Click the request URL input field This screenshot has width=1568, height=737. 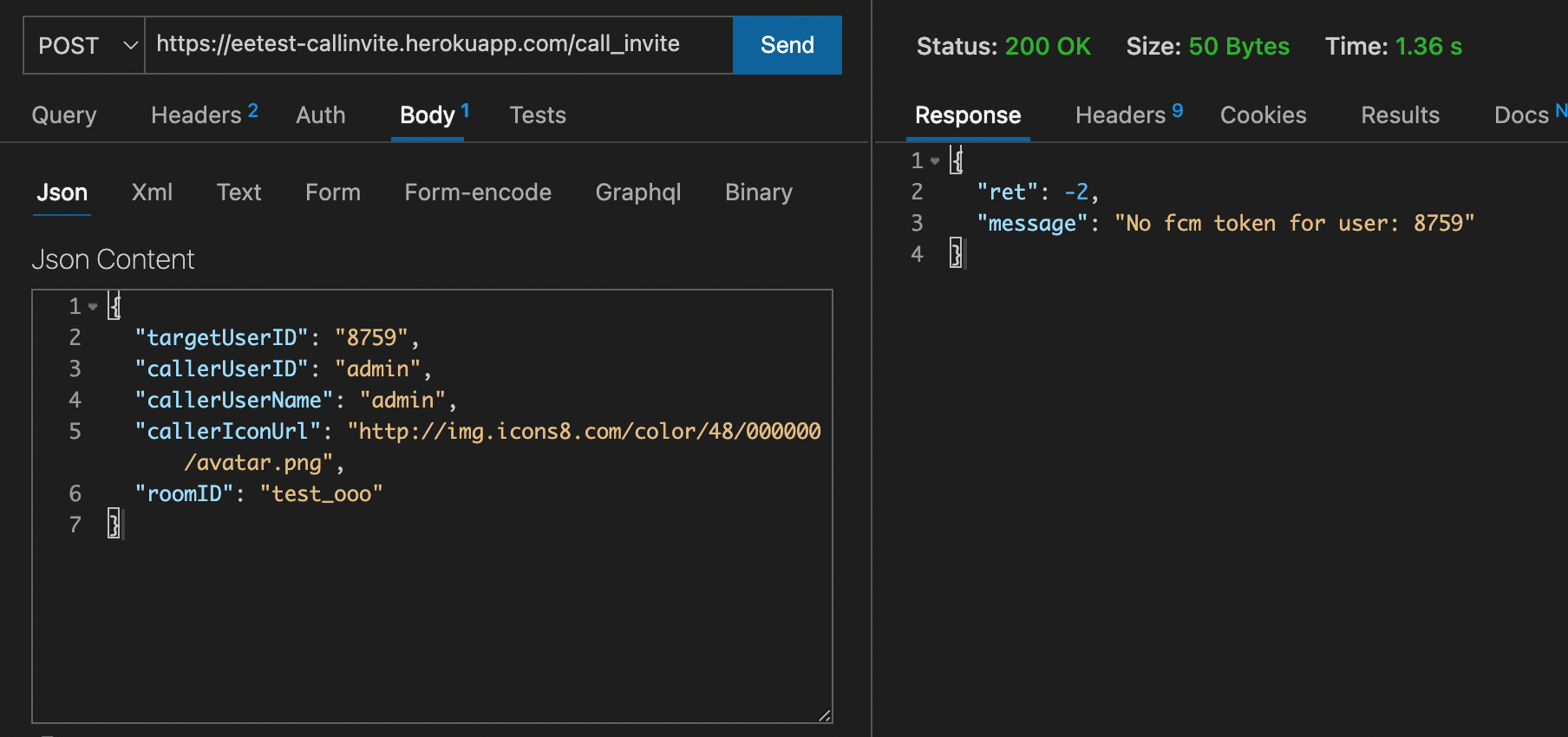(x=439, y=45)
